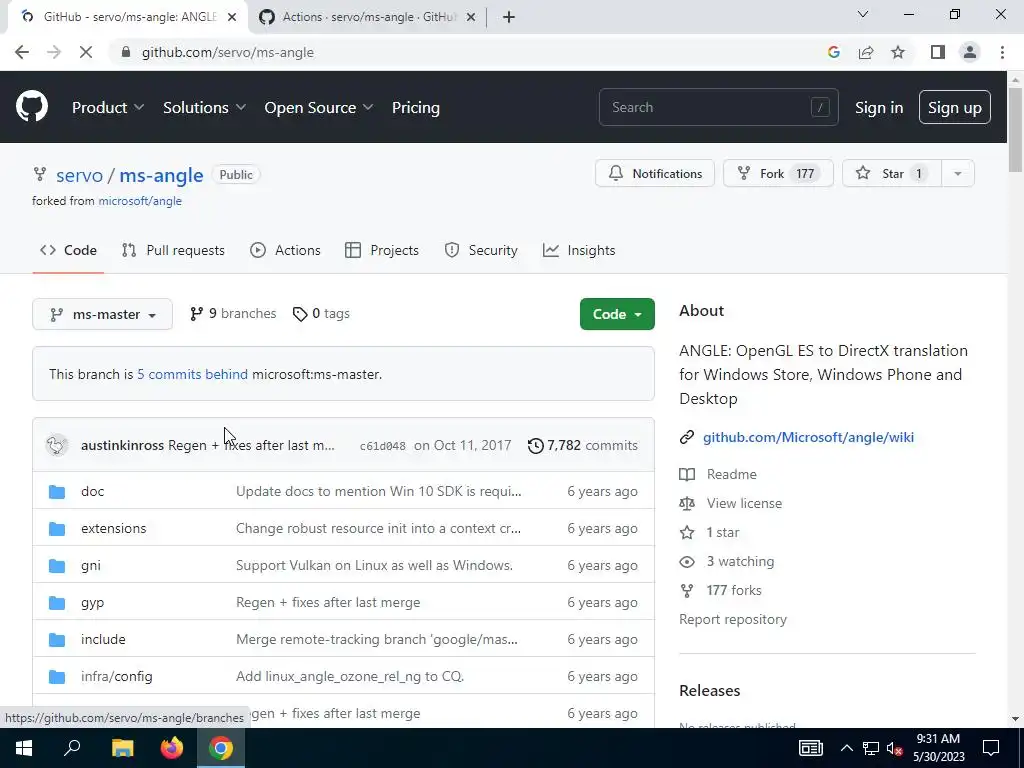The image size is (1024, 768).
Task: Open a new browser tab
Action: 509,17
